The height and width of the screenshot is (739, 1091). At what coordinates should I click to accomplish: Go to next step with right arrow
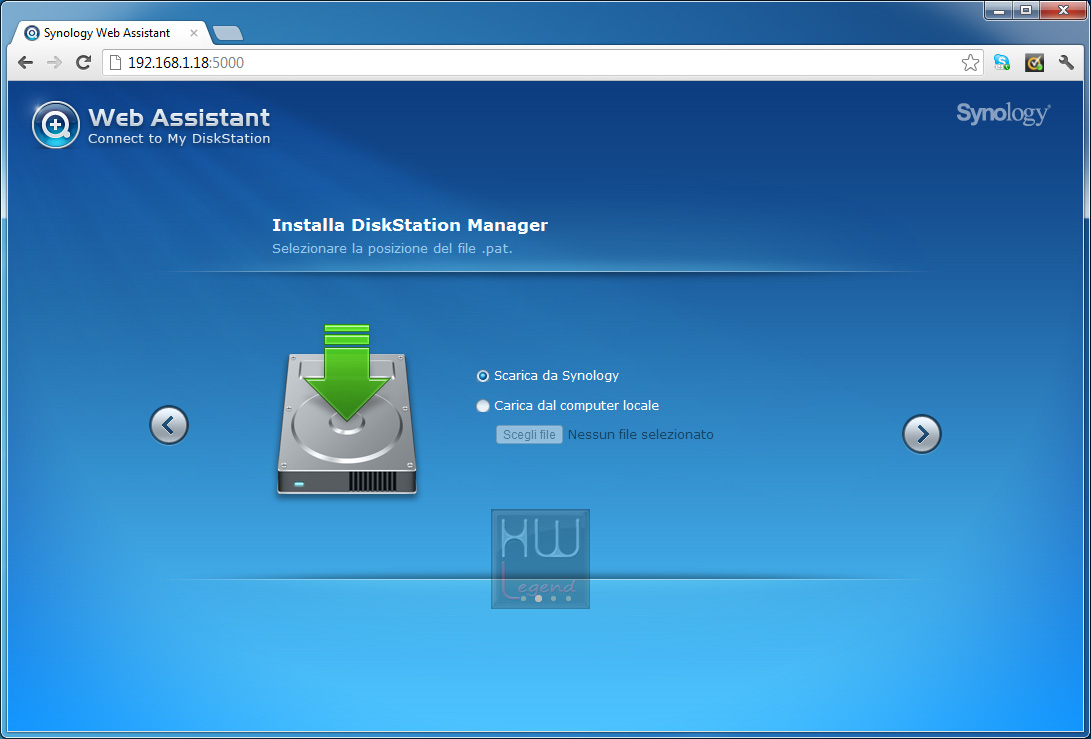[922, 434]
